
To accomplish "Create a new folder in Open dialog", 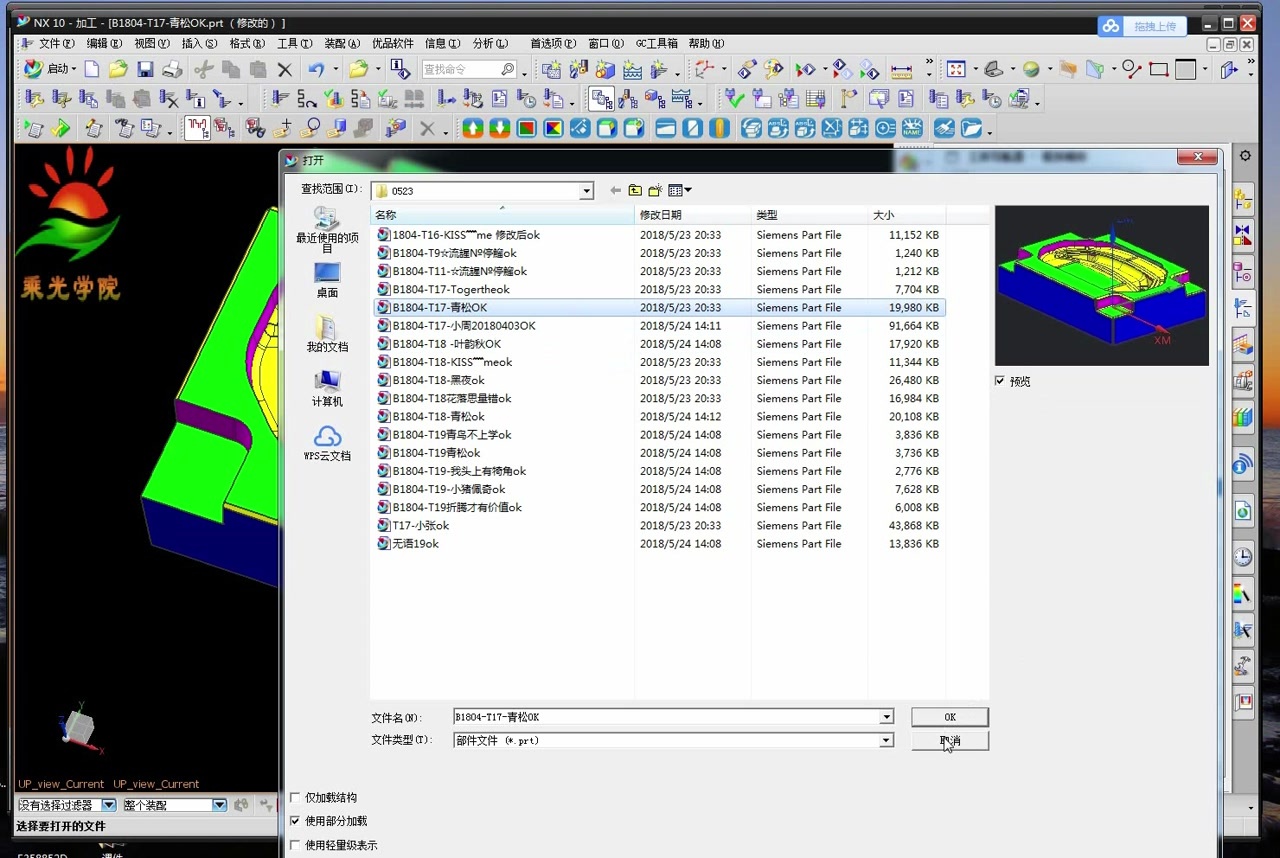I will coord(655,190).
